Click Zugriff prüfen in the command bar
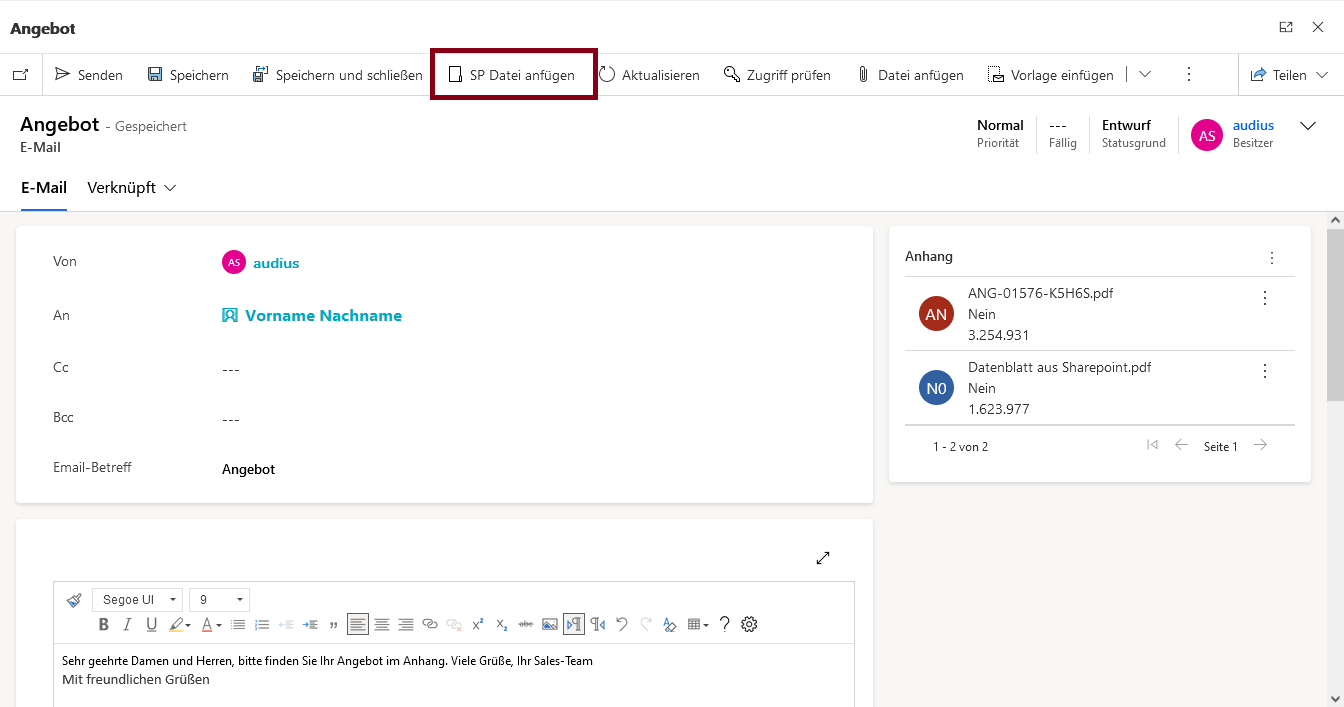This screenshot has width=1344, height=707. point(777,75)
